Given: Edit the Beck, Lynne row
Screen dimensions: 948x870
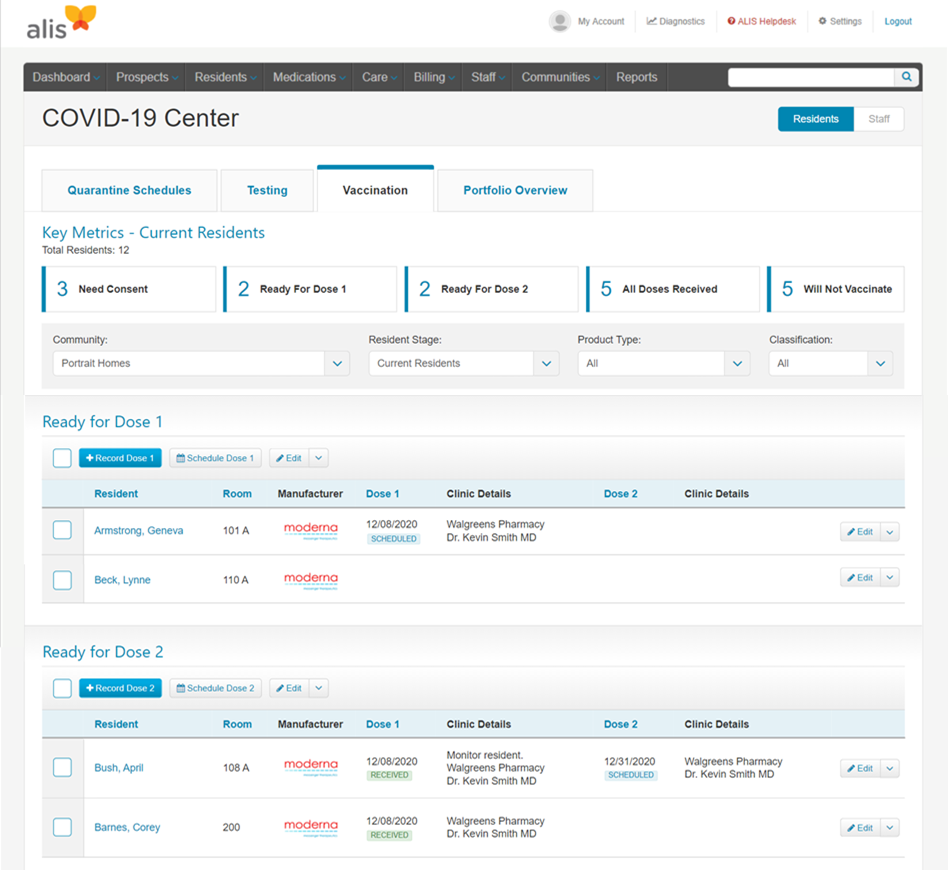Looking at the screenshot, I should 860,578.
